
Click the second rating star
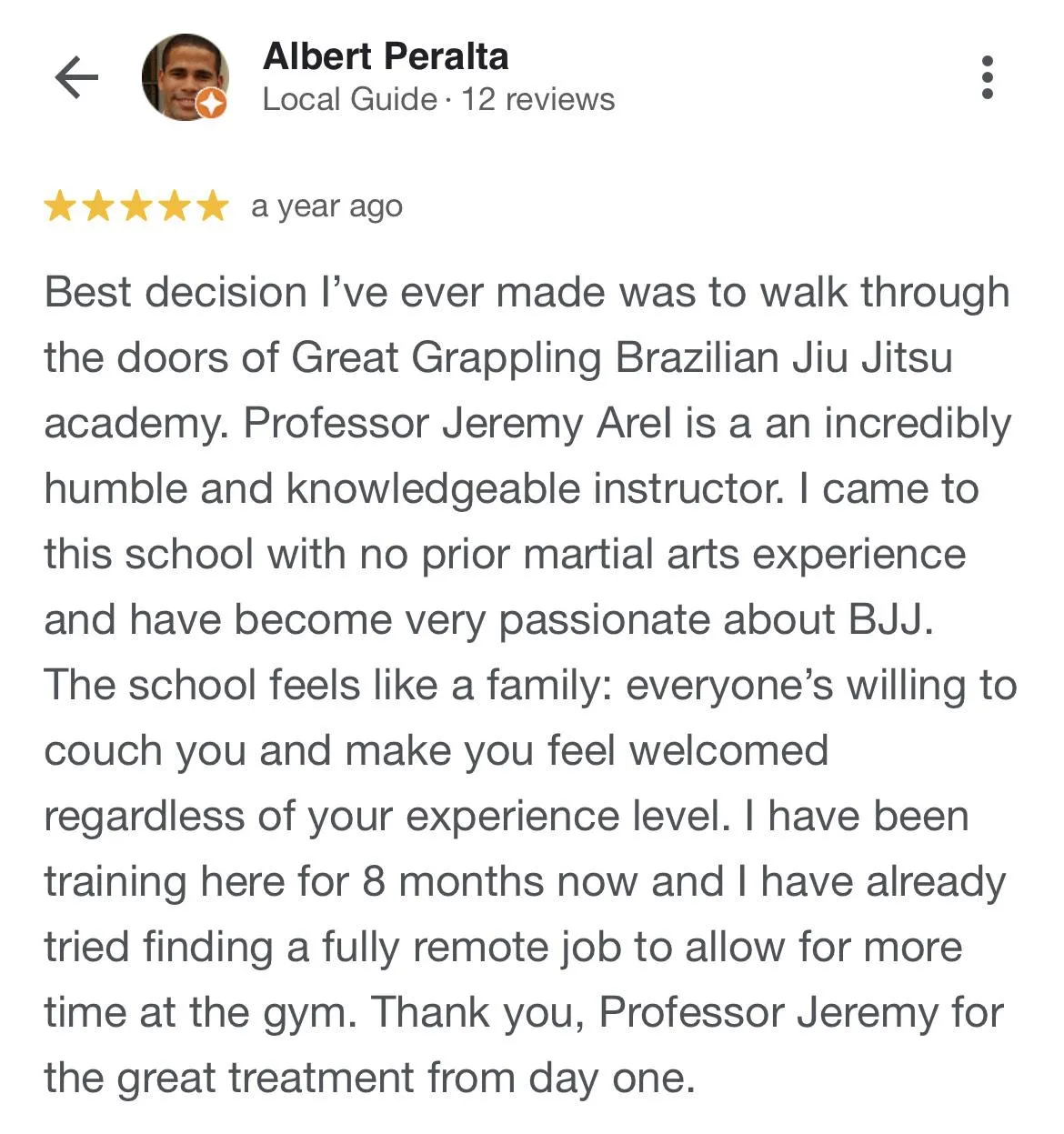click(x=98, y=206)
